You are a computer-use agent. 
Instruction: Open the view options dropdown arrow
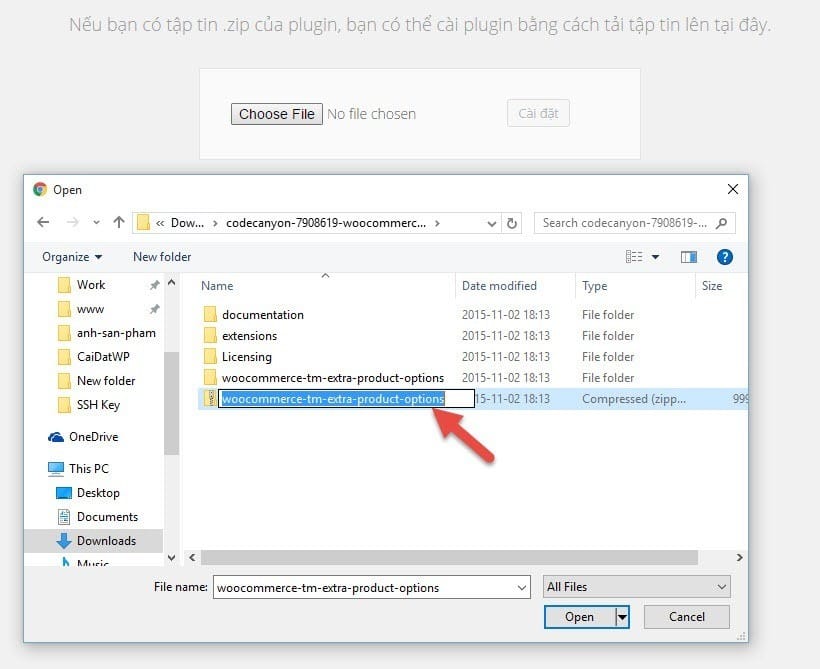655,257
